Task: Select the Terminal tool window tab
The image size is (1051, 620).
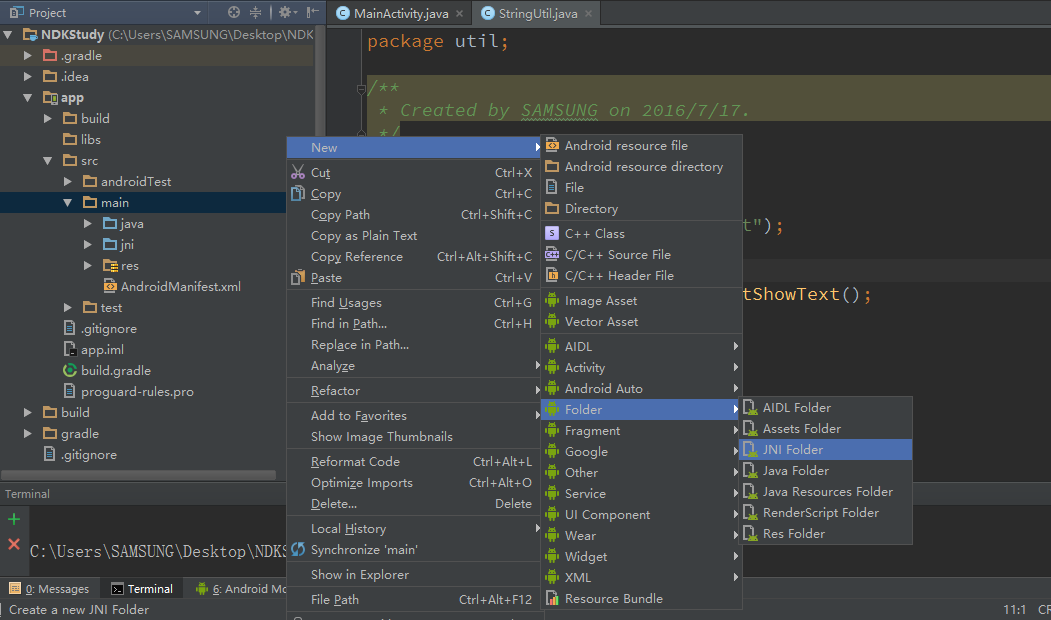Action: (x=142, y=588)
